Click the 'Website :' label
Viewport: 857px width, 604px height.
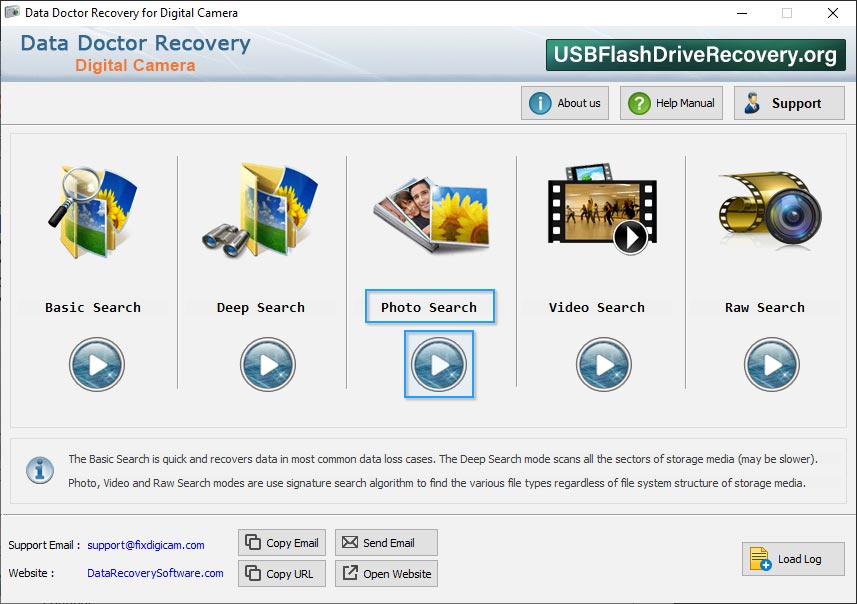click(x=31, y=573)
